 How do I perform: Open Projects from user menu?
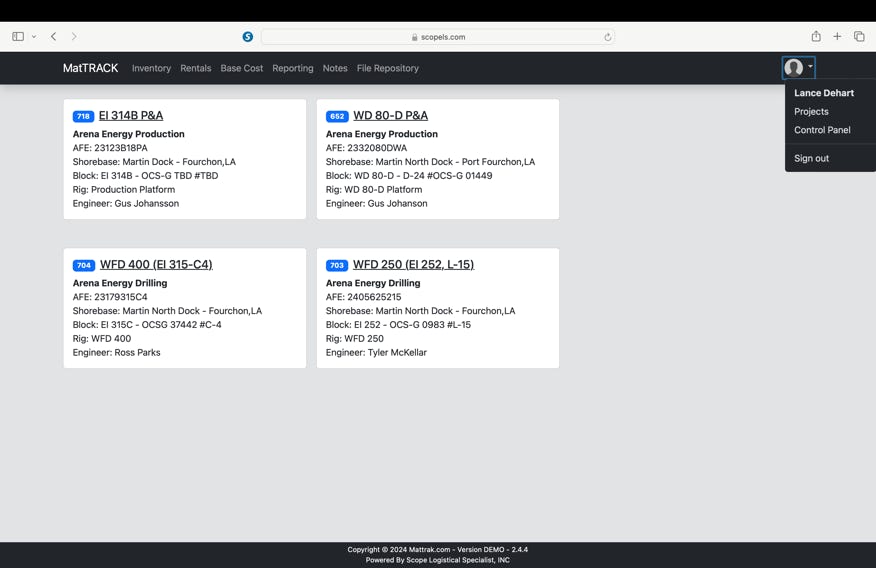click(x=811, y=112)
